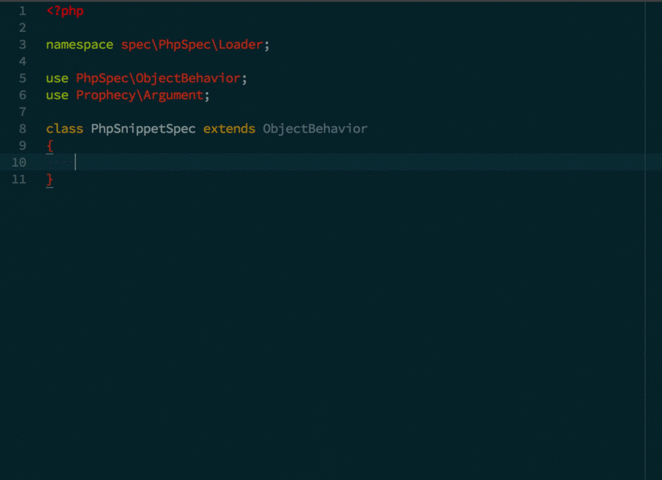The width and height of the screenshot is (662, 480).
Task: Click the 'use' keyword on line 5
Action: click(57, 79)
